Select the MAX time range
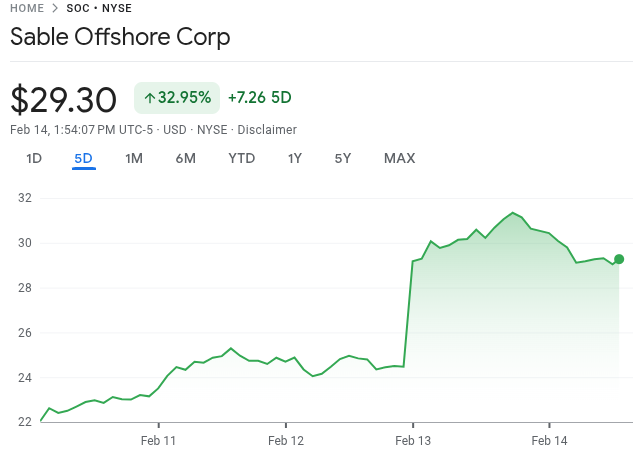 pos(399,158)
